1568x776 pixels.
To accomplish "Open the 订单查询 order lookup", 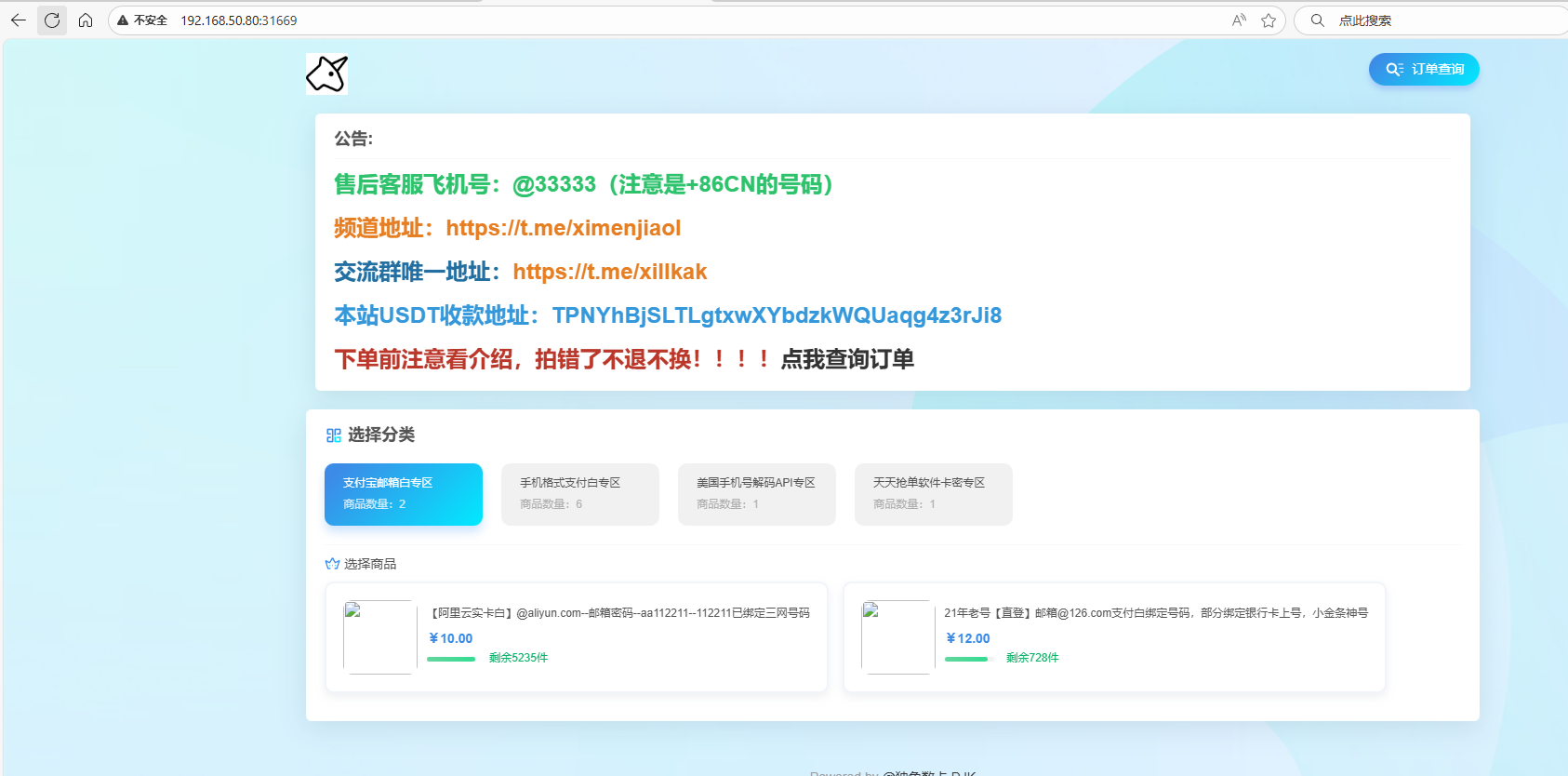I will pyautogui.click(x=1424, y=69).
